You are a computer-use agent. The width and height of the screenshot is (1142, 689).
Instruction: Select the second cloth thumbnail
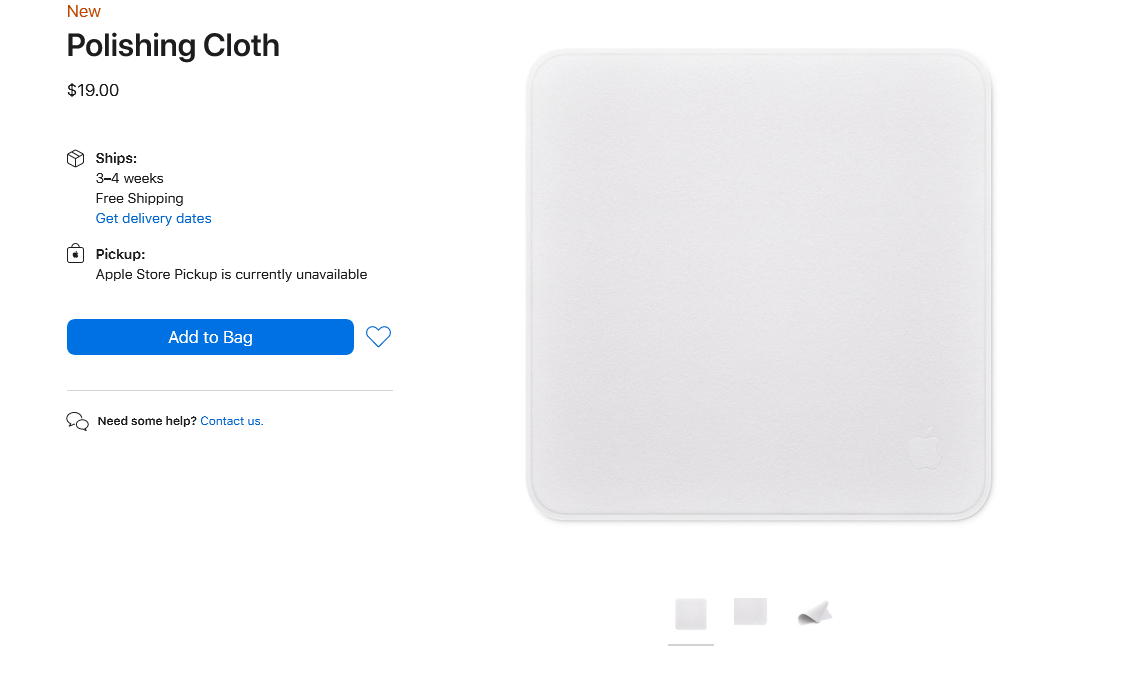pos(750,611)
